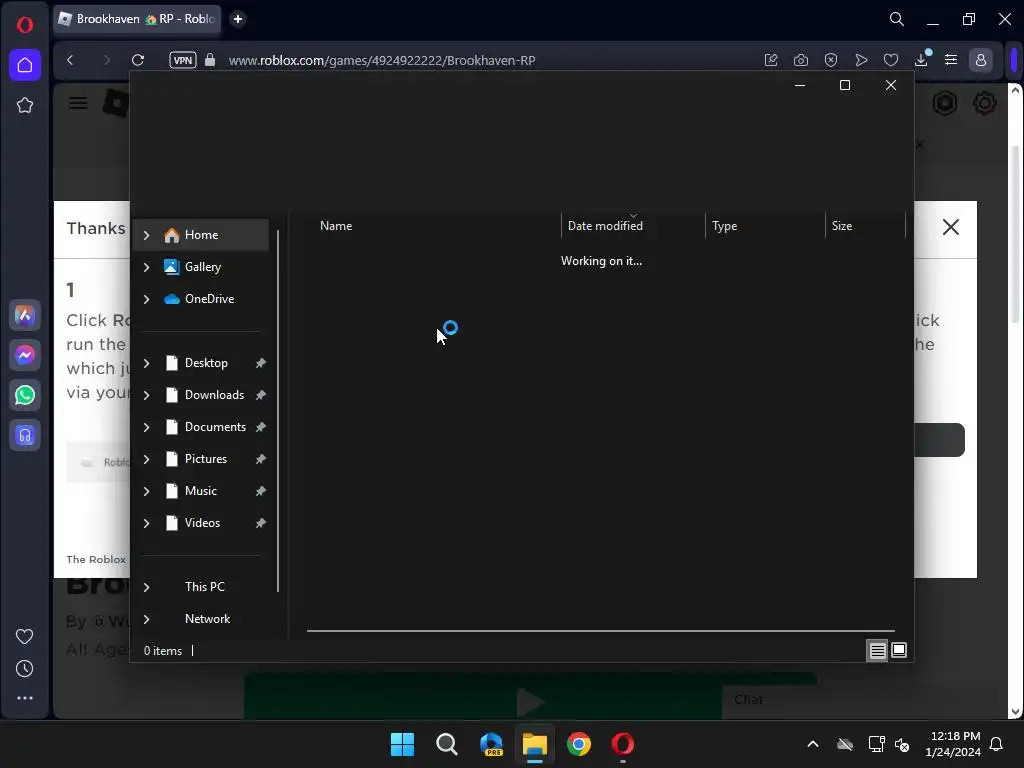
Task: Open the snapshot camera tool
Action: click(x=801, y=60)
